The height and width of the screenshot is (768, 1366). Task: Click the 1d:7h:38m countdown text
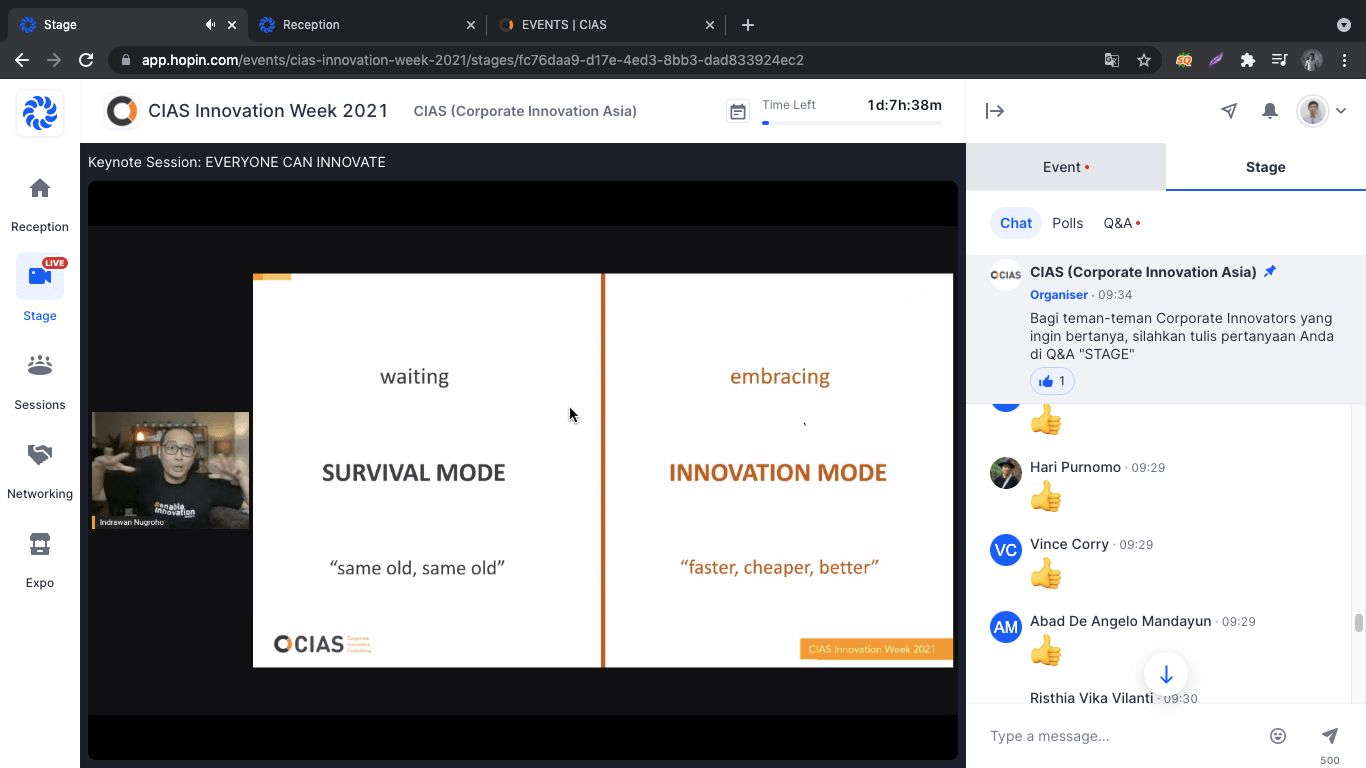905,105
